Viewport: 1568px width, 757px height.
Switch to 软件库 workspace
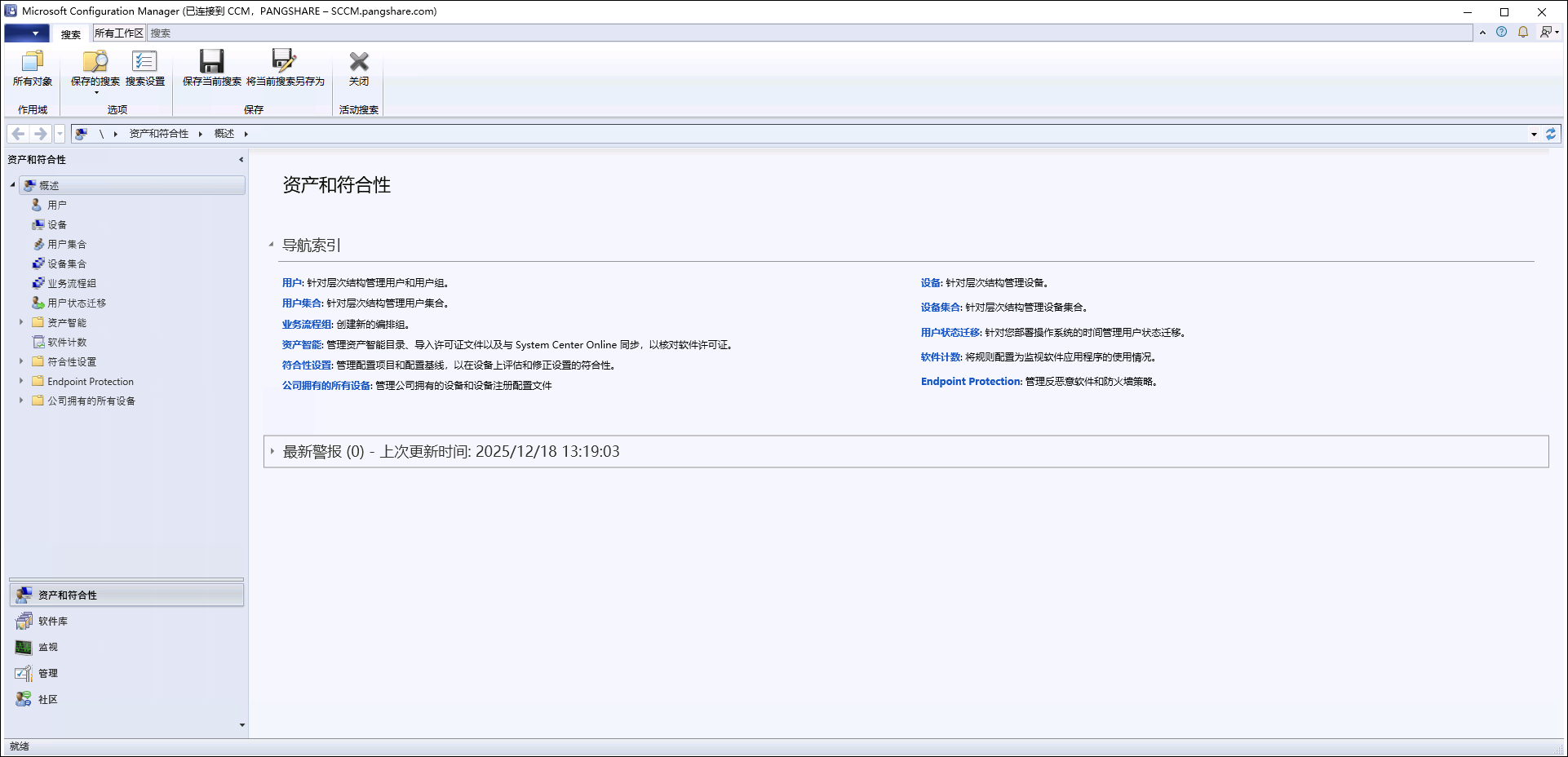(126, 621)
